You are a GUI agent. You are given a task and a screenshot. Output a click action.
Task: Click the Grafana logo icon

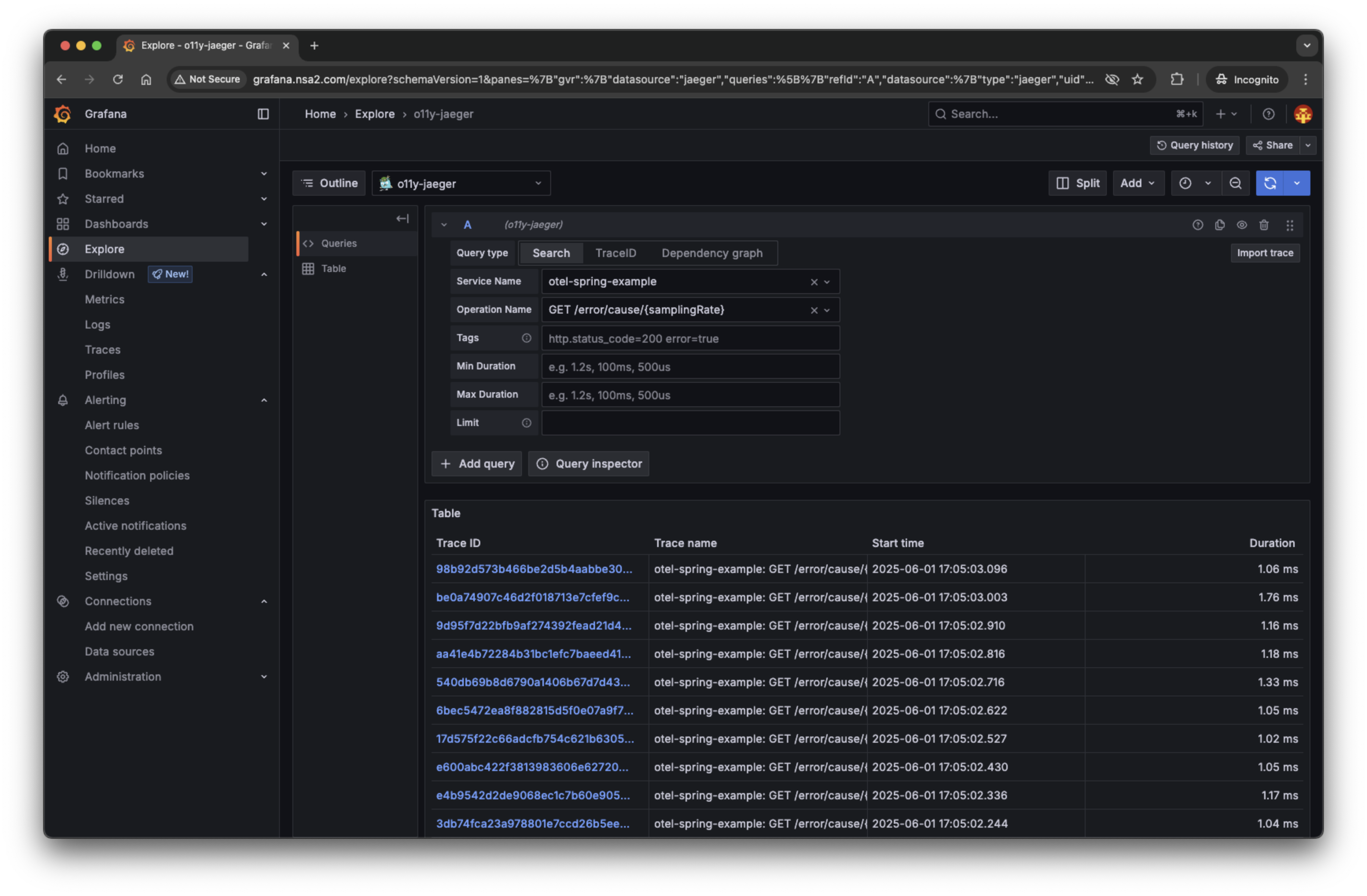tap(62, 114)
